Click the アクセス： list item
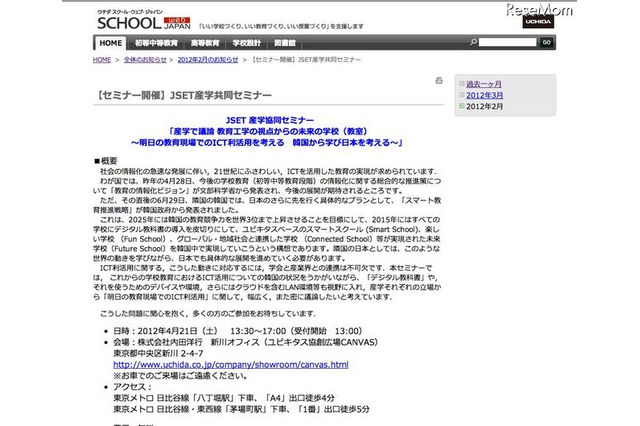The width and height of the screenshot is (640, 426). 132,387
